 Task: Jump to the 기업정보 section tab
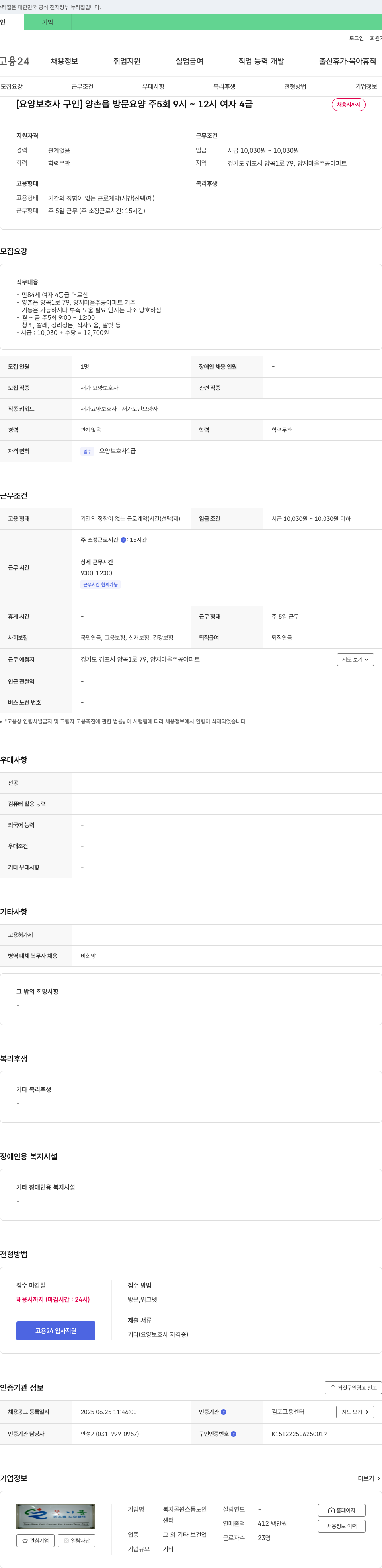366,86
